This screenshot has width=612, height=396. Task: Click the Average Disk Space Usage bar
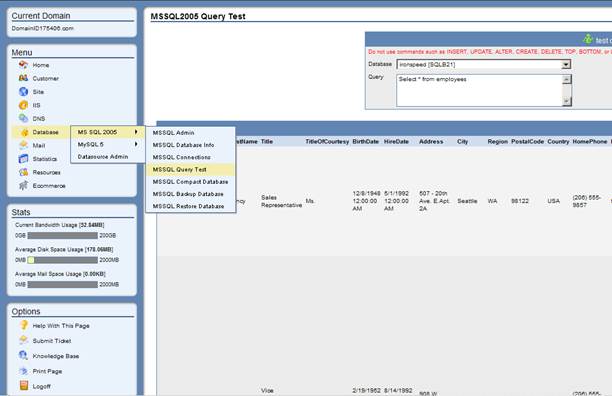[62, 260]
